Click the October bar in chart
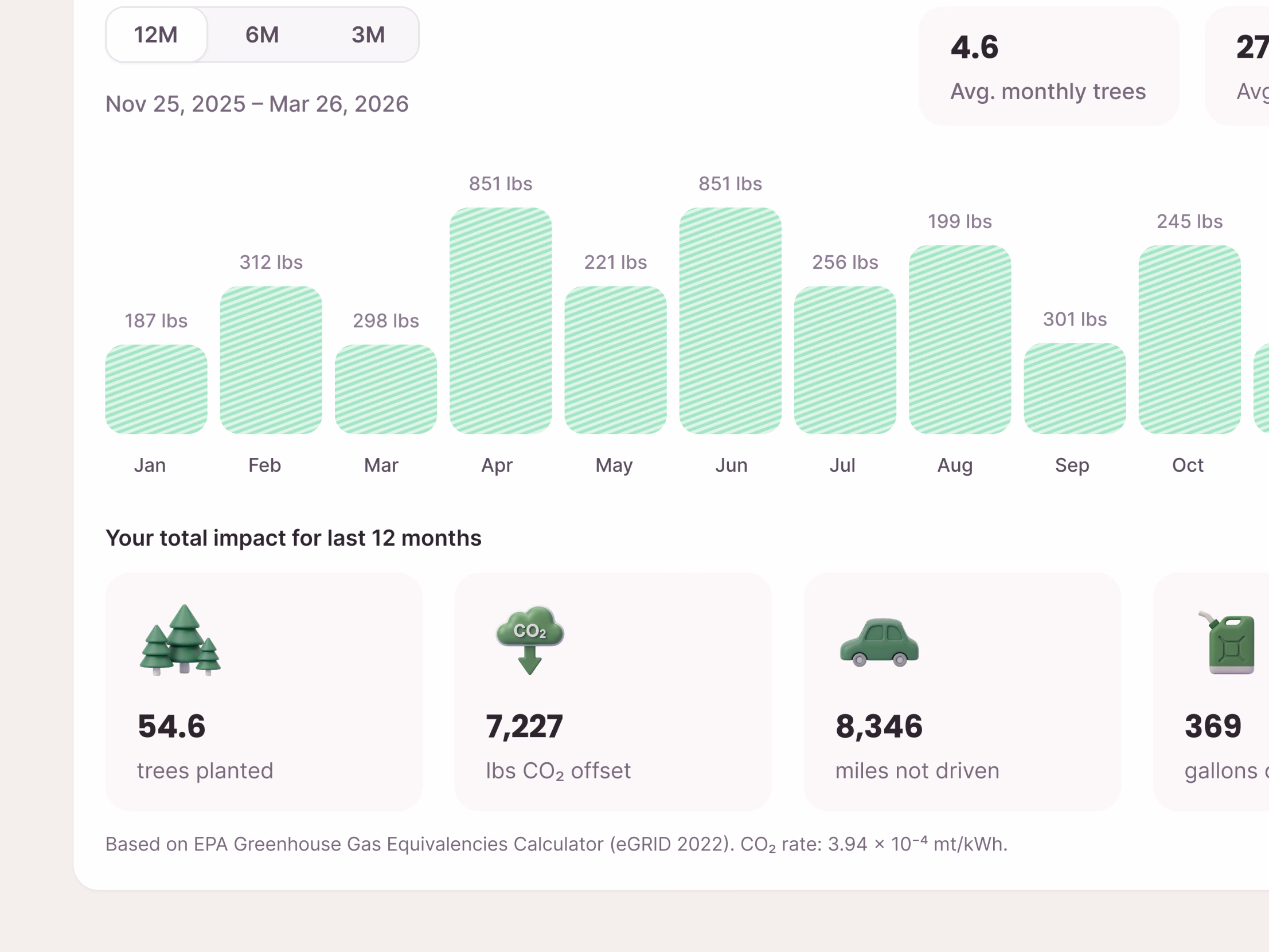 [x=1189, y=339]
